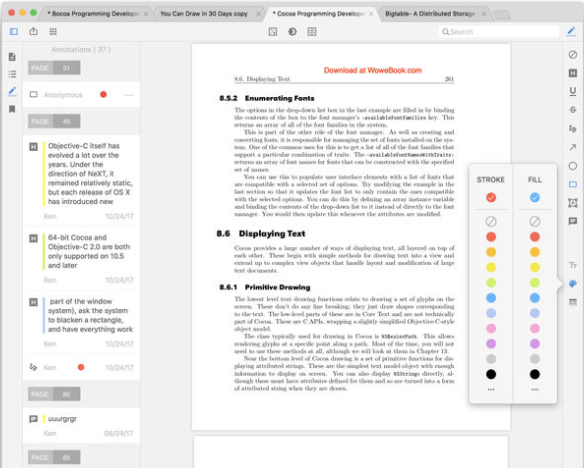The width and height of the screenshot is (584, 468).
Task: Pick yellow in the Stroke column
Action: [x=491, y=267]
